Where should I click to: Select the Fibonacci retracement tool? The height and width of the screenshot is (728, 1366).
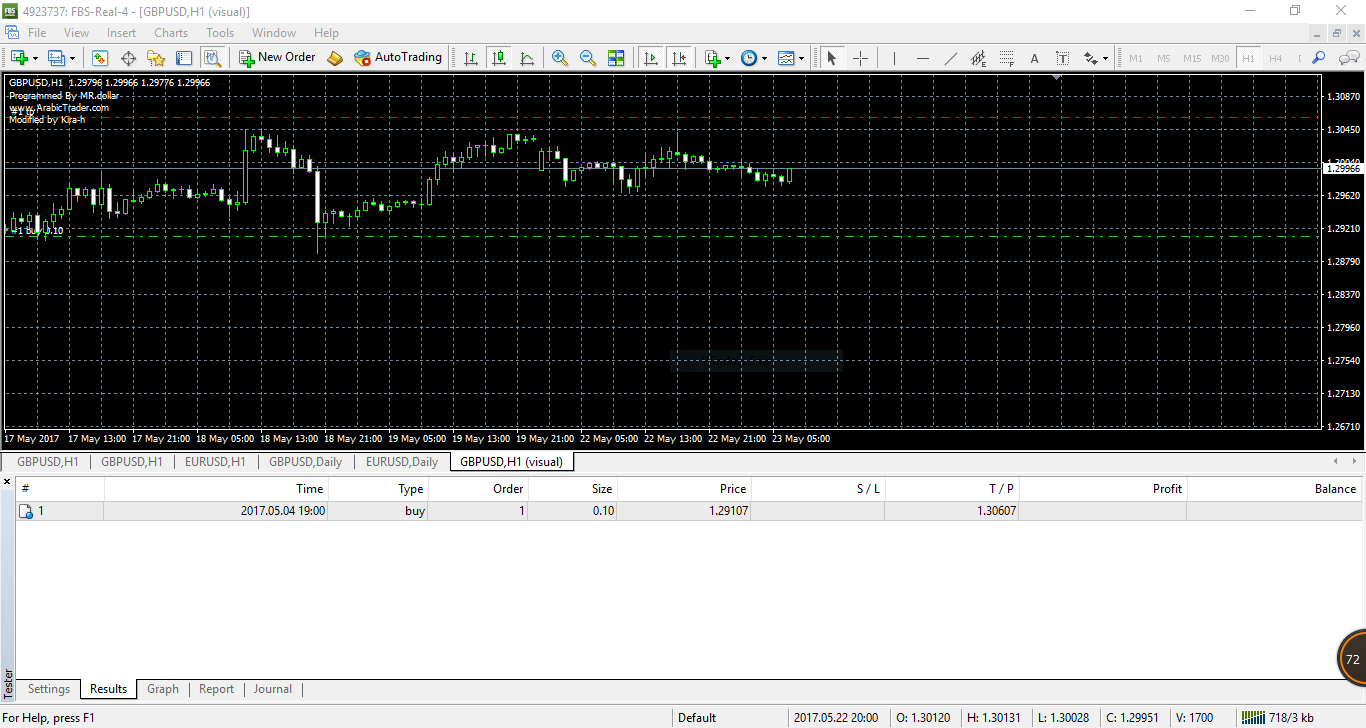[x=1006, y=58]
